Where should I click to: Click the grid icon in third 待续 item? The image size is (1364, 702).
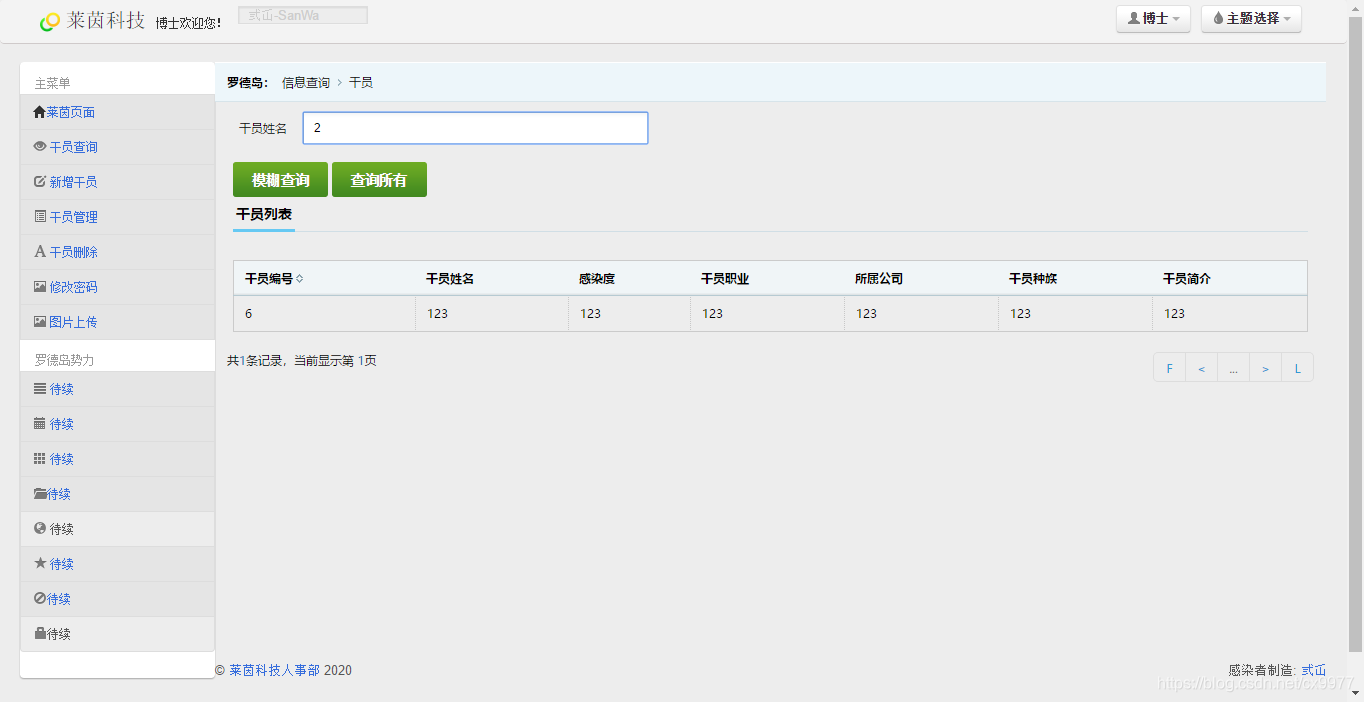tap(40, 458)
